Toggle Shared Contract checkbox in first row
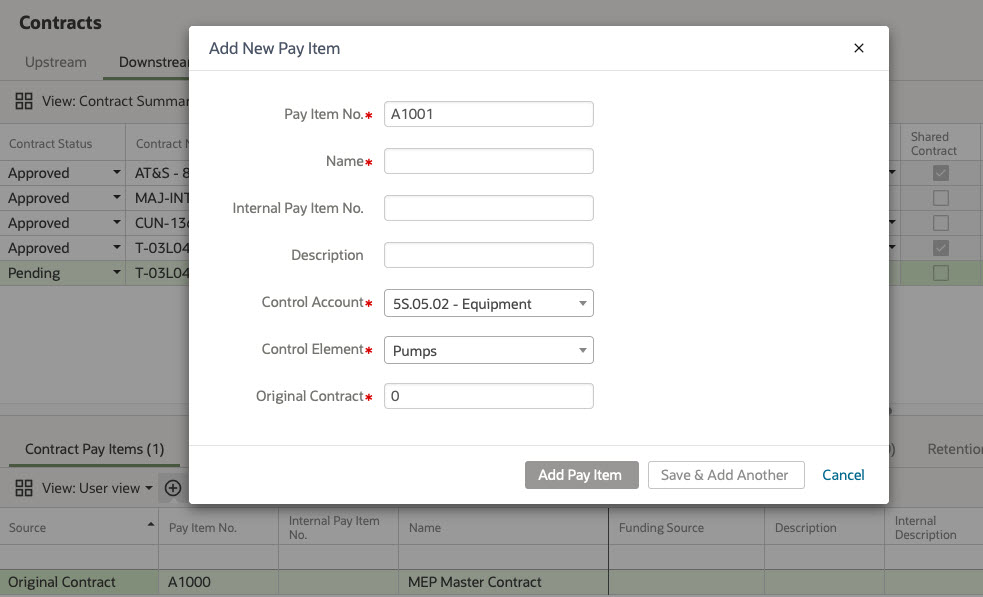Viewport: 983px width, 597px height. point(940,173)
